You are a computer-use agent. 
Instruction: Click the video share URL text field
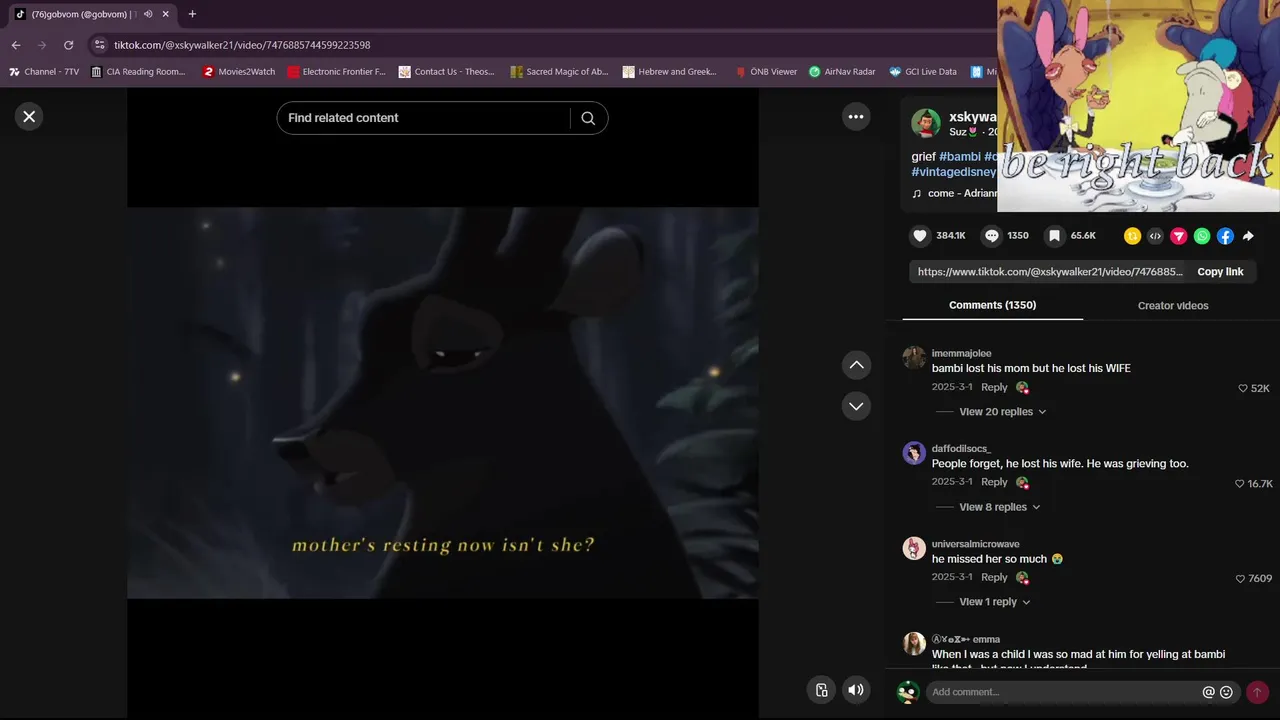pyautogui.click(x=1050, y=272)
